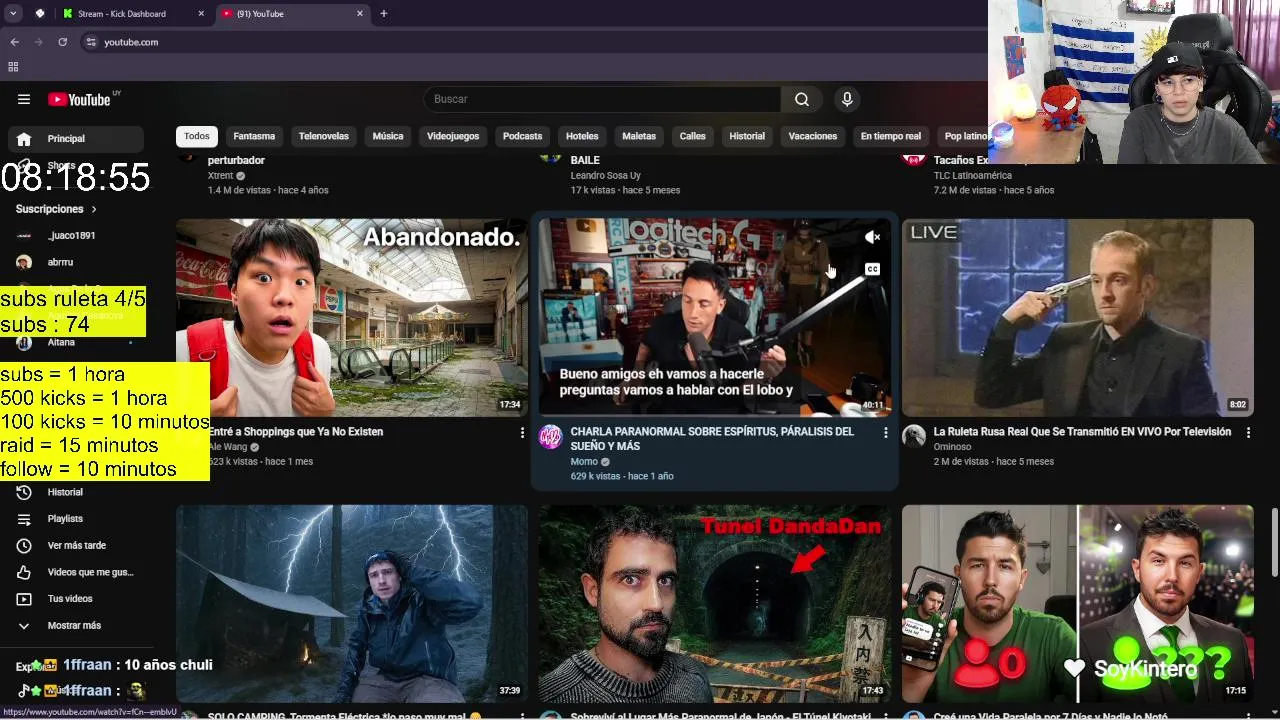
Task: View site information icon in address bar
Action: pos(91,42)
